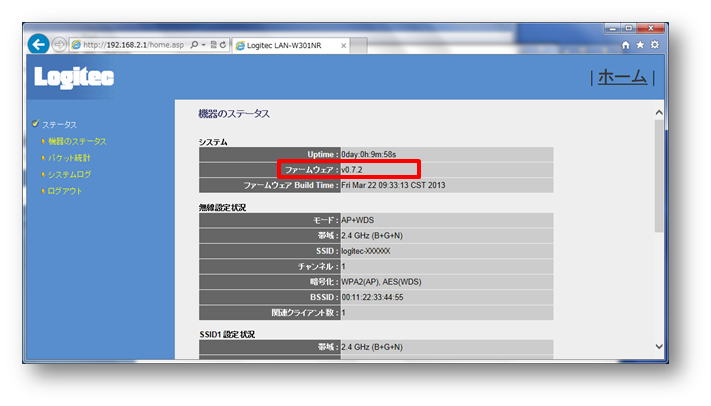Click the vertical scrollbar thumb
Viewport: 711px width, 406px height.
pos(659,177)
